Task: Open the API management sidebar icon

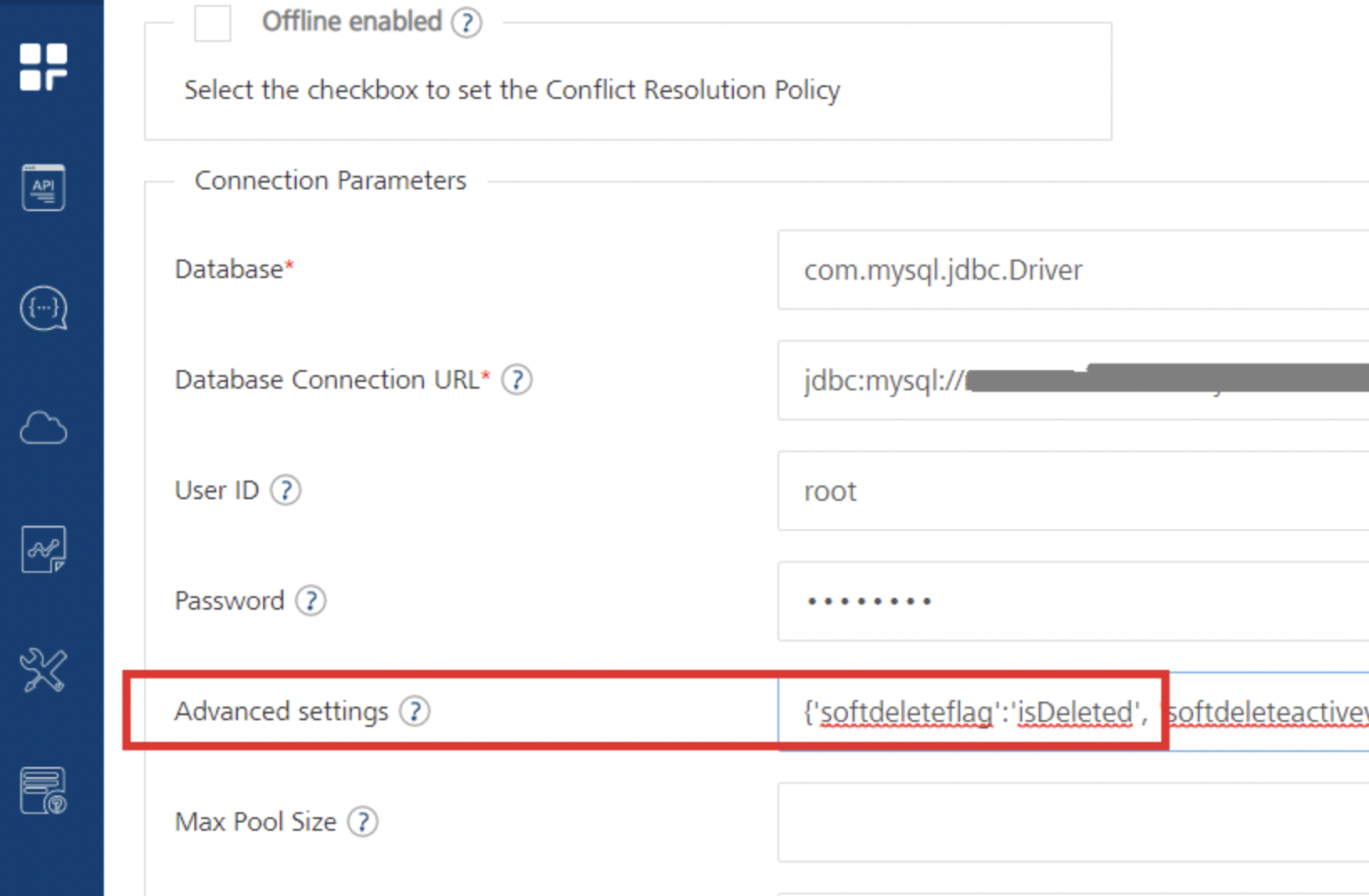Action: pos(44,188)
